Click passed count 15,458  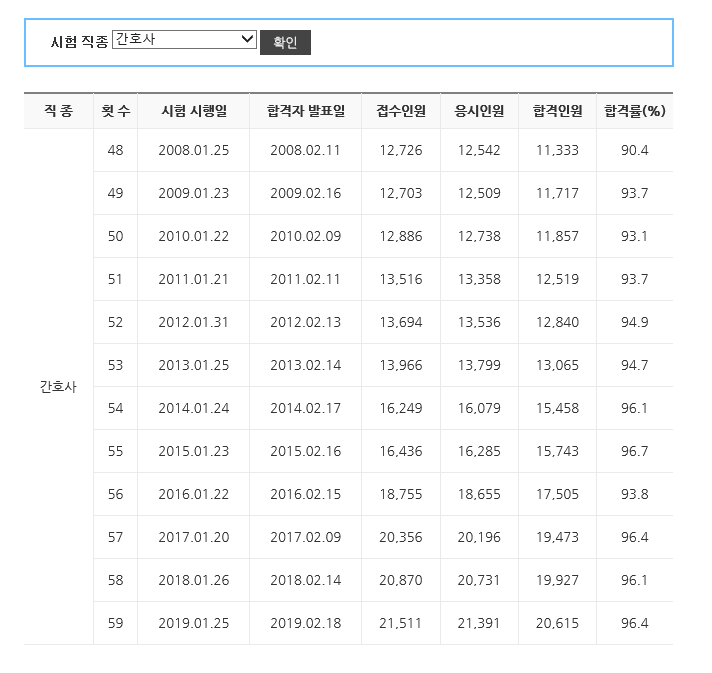(x=557, y=408)
